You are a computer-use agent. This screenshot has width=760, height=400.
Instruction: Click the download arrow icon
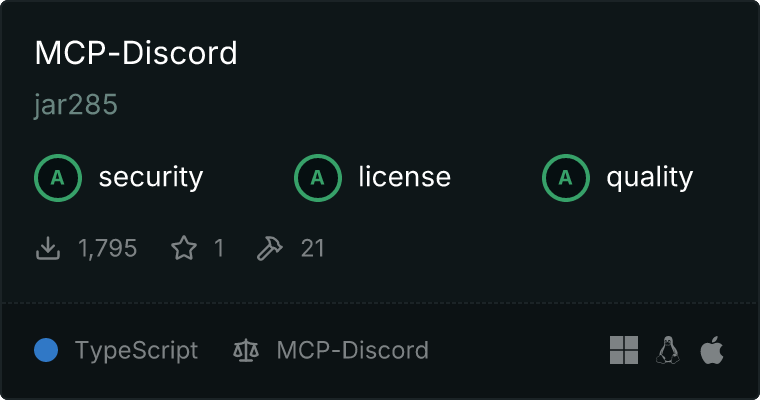pos(48,248)
